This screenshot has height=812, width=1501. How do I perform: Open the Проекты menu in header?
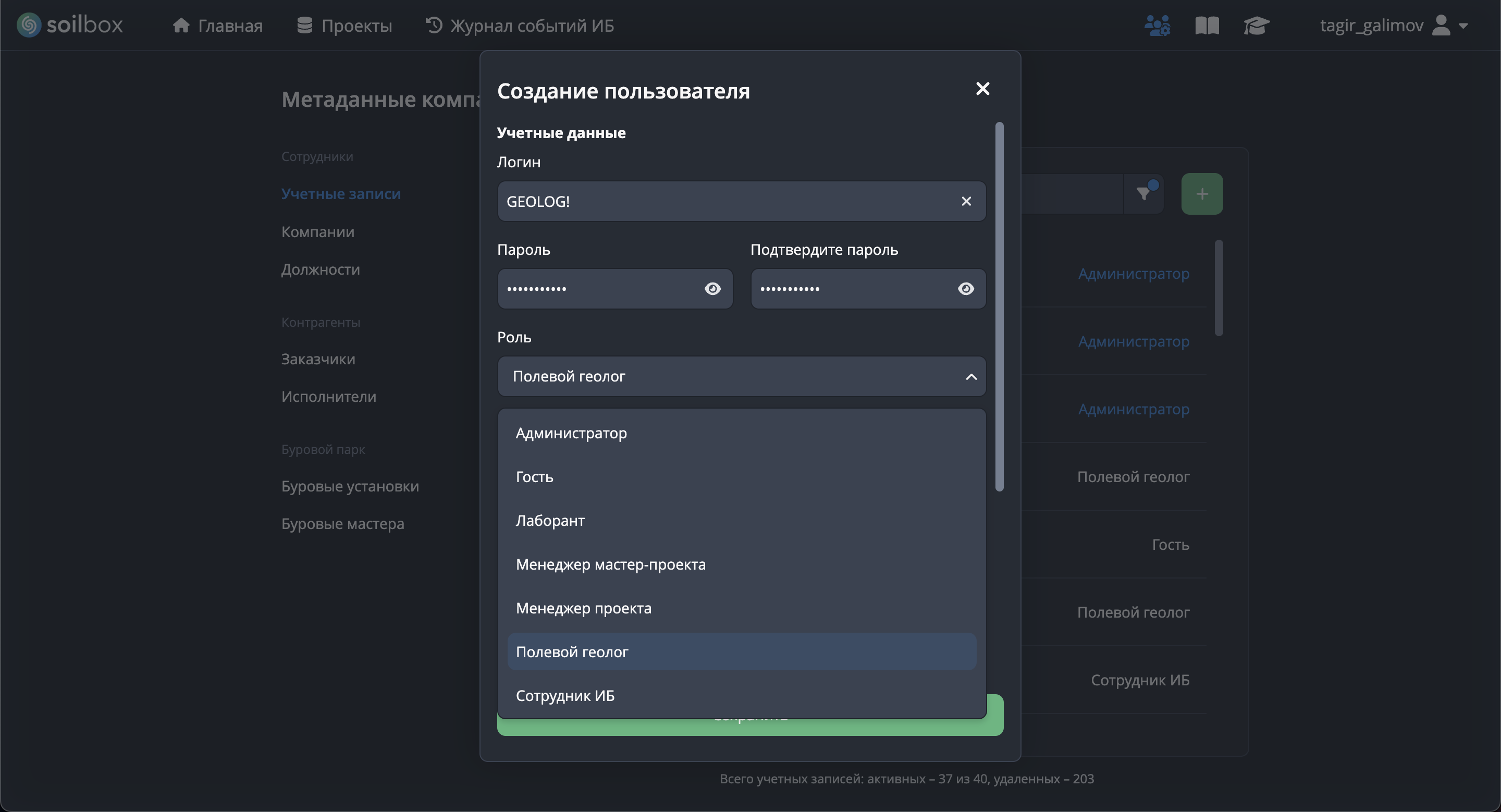tap(343, 25)
